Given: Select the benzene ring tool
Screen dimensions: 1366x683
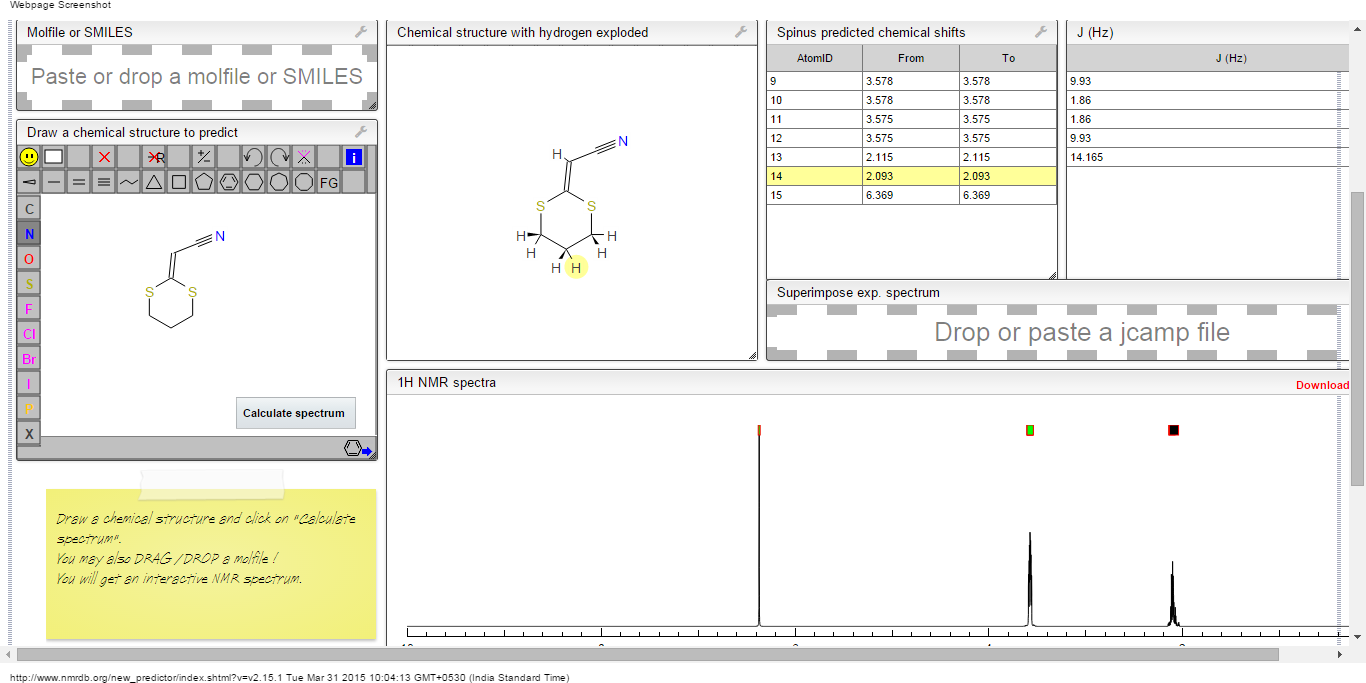Looking at the screenshot, I should pos(229,182).
